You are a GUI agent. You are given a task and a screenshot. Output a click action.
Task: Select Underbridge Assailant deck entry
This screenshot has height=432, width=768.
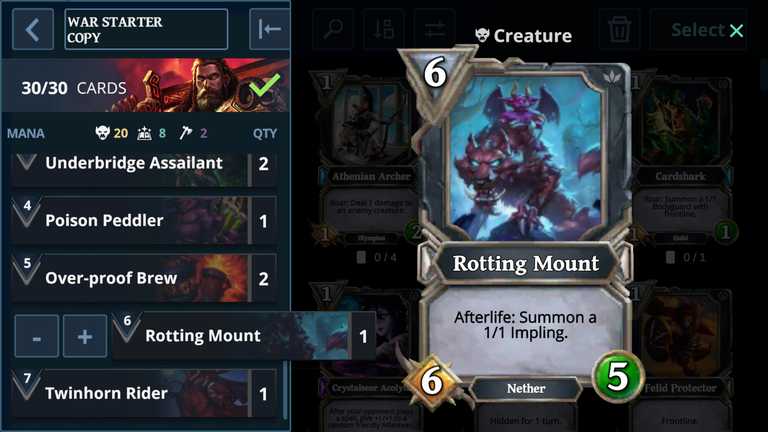click(x=144, y=169)
